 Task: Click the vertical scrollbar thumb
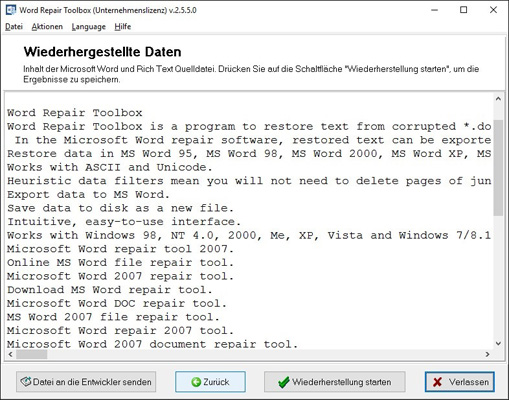click(x=498, y=168)
